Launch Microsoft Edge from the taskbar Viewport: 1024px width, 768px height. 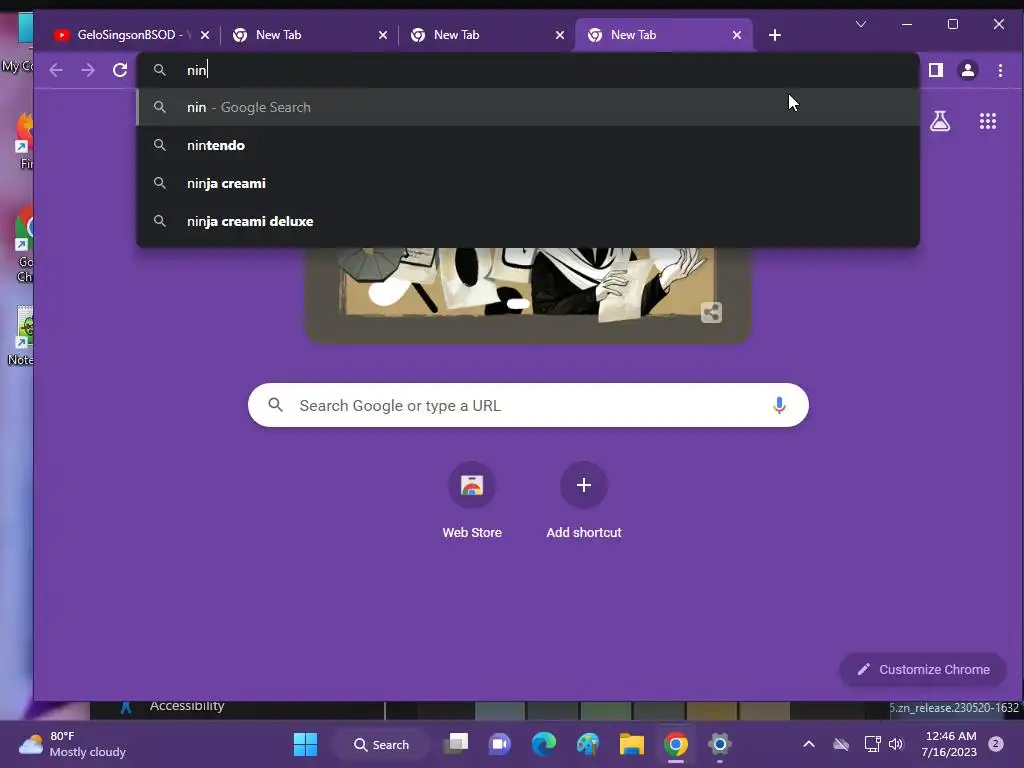click(x=543, y=744)
